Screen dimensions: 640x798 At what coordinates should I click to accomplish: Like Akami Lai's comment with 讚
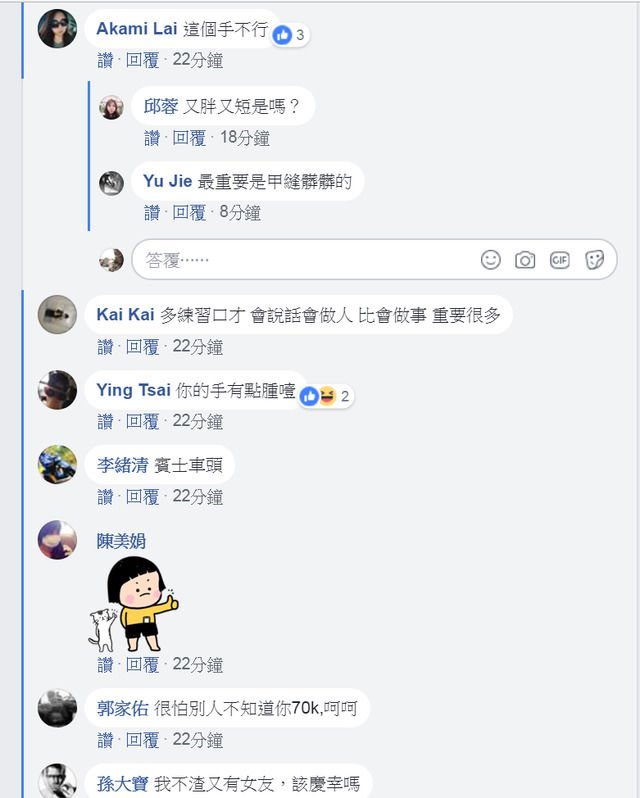[x=105, y=60]
